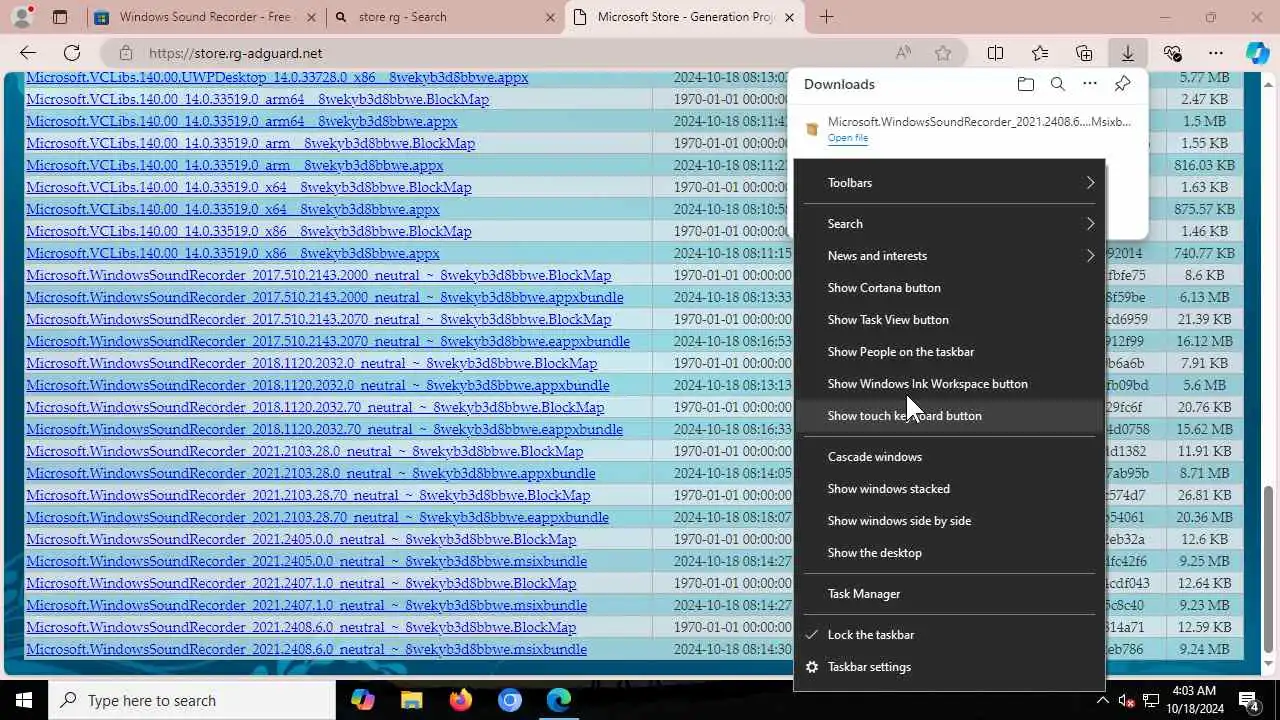Image resolution: width=1280 pixels, height=720 pixels.
Task: Open the Edge profile avatar icon
Action: click(x=22, y=17)
